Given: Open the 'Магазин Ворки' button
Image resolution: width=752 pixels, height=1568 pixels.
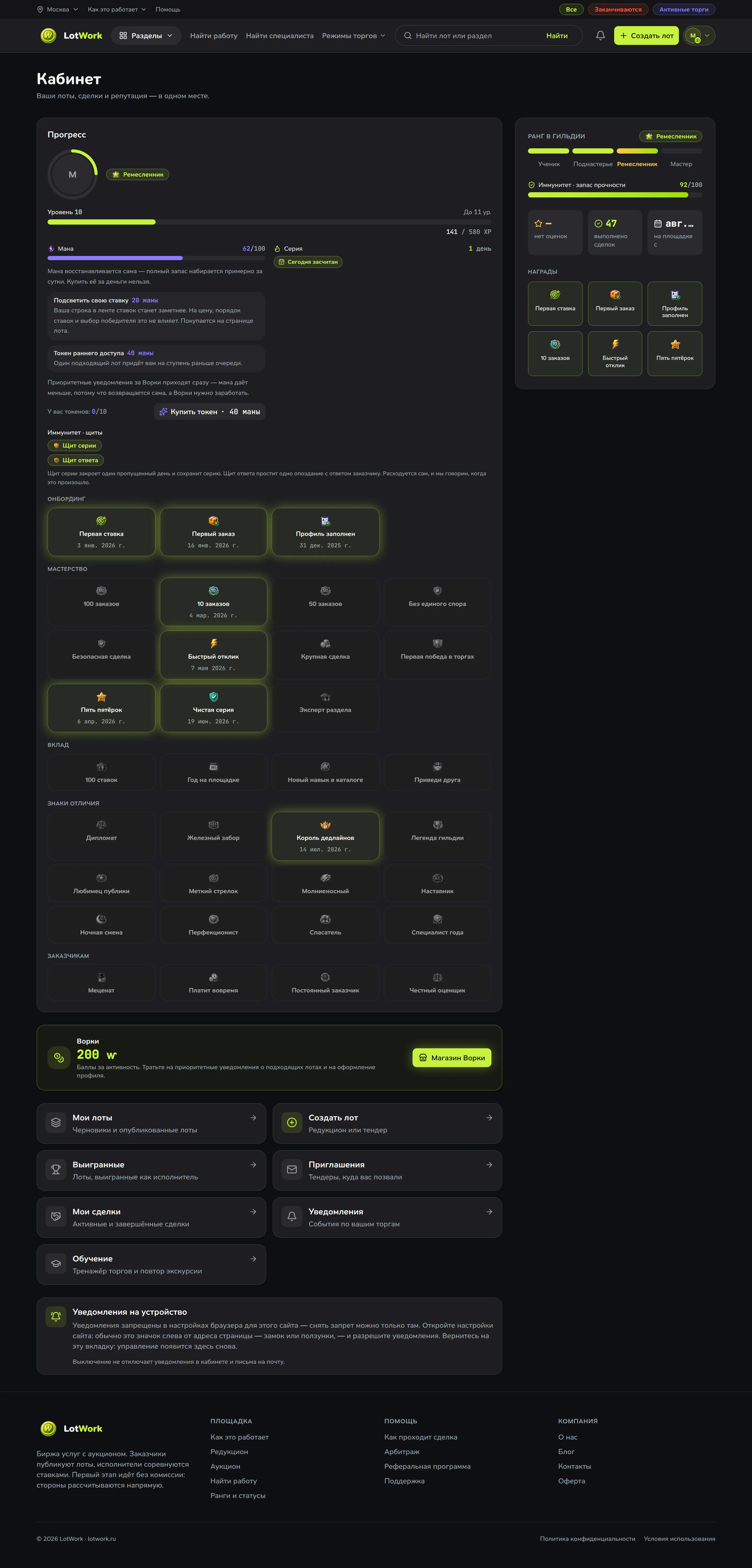Looking at the screenshot, I should click(452, 1058).
